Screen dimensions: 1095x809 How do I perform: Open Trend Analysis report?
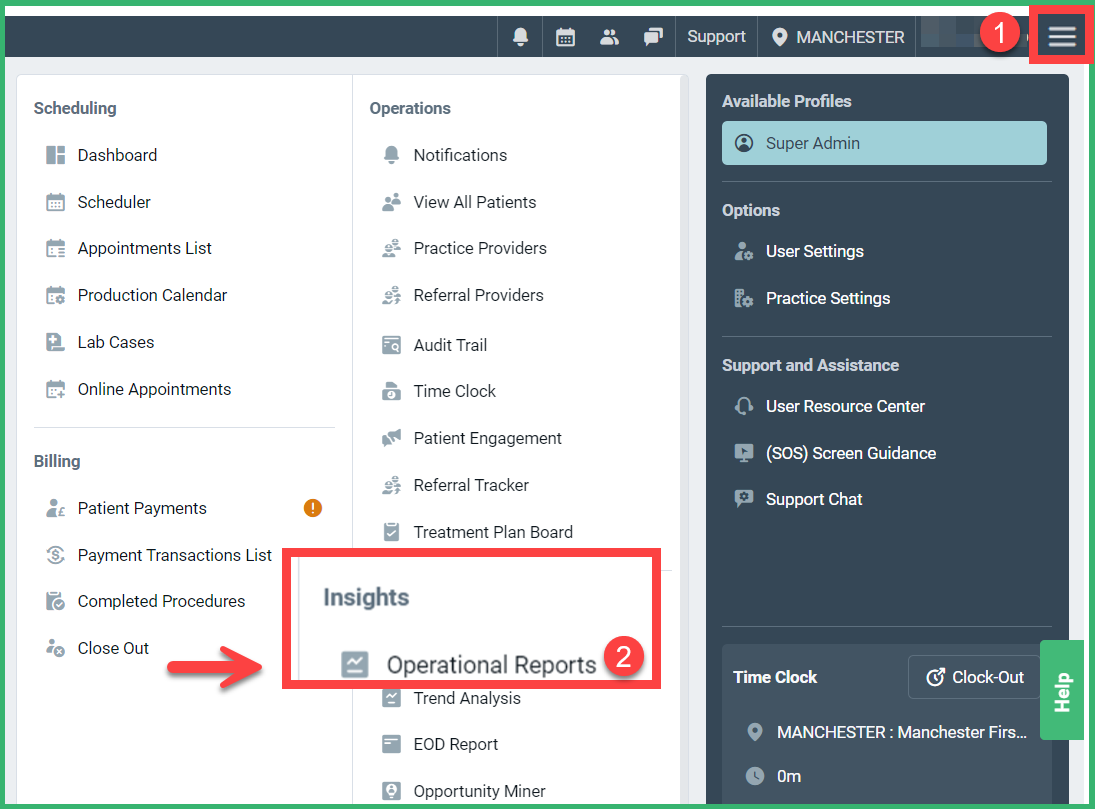467,698
